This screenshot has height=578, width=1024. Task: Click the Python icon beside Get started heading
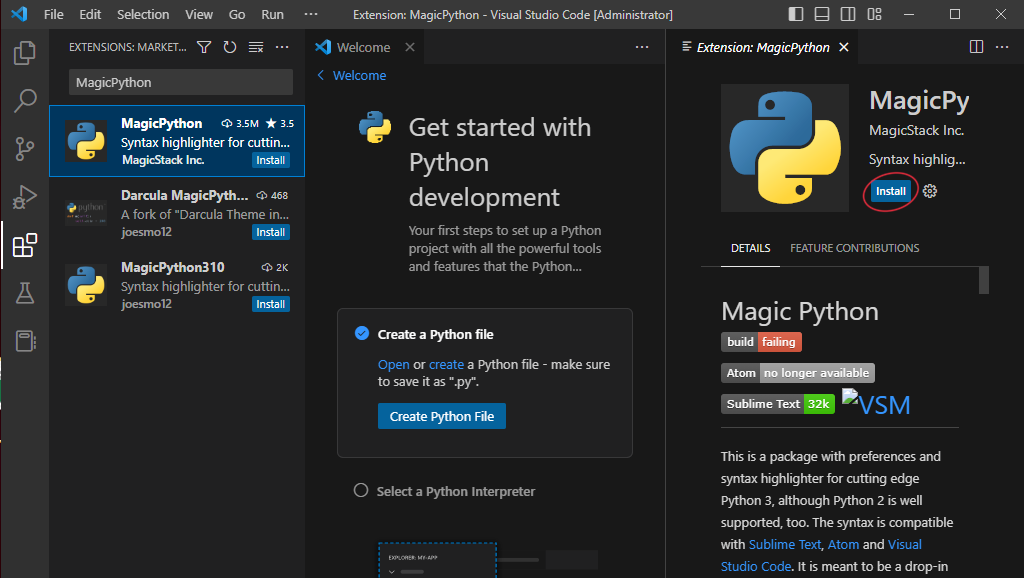[x=375, y=127]
